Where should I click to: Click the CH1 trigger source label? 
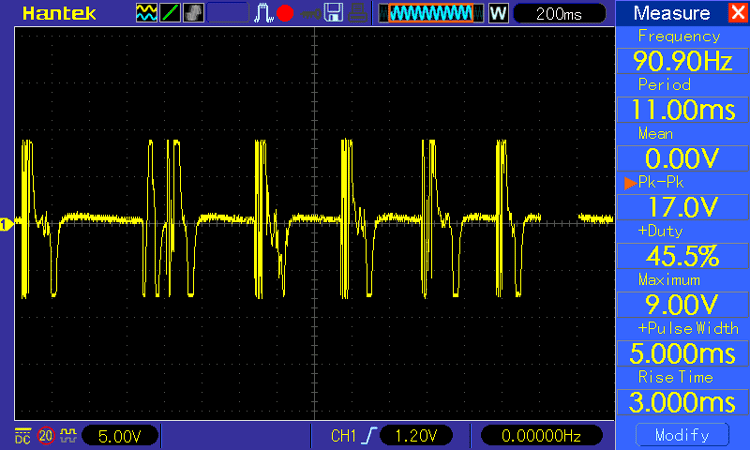343,436
